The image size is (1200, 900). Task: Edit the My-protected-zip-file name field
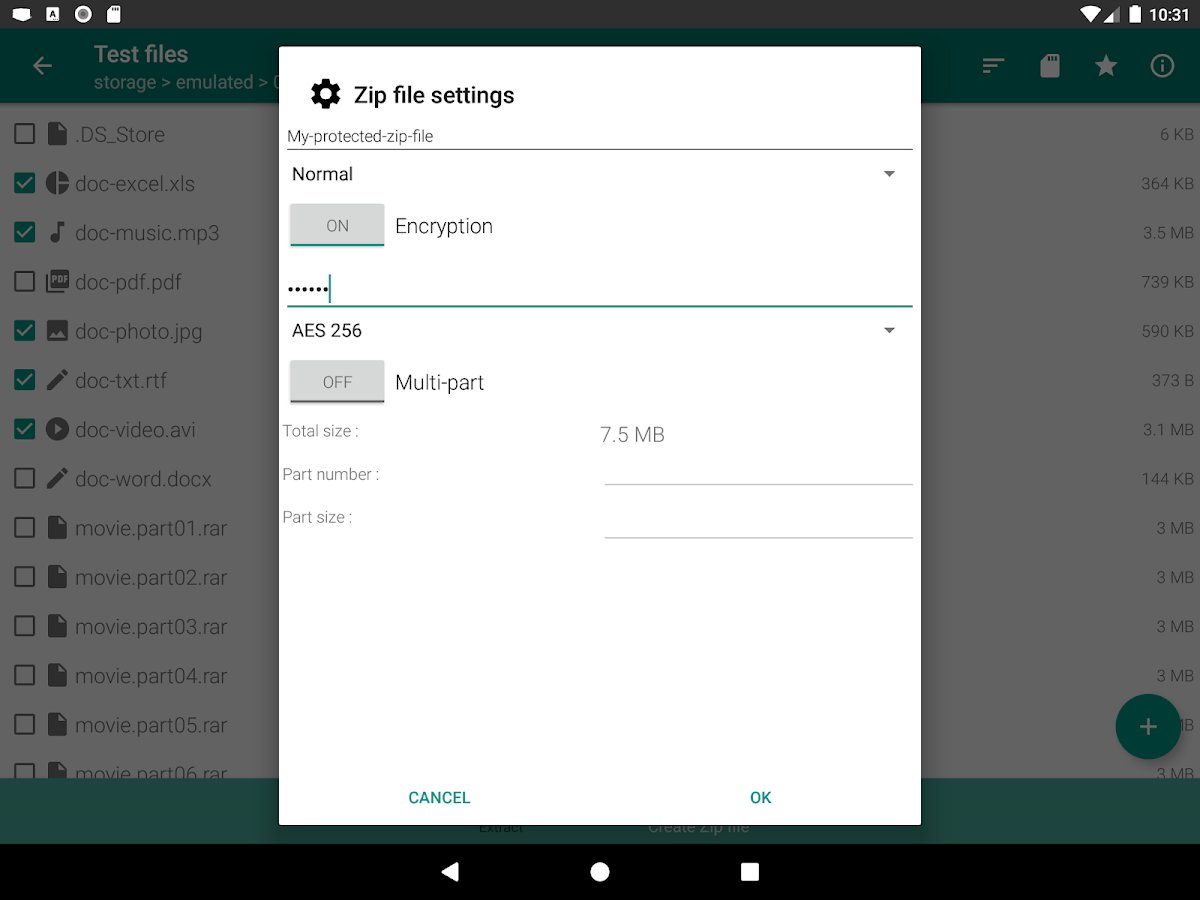click(600, 136)
